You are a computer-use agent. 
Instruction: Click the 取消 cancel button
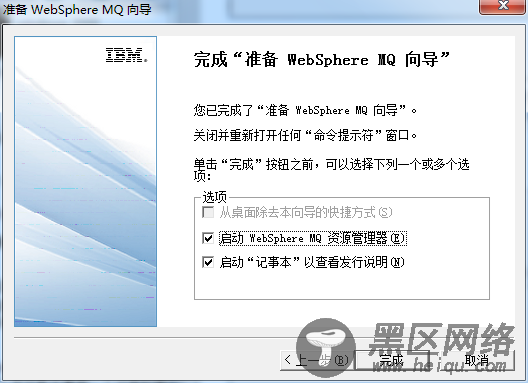coord(477,360)
